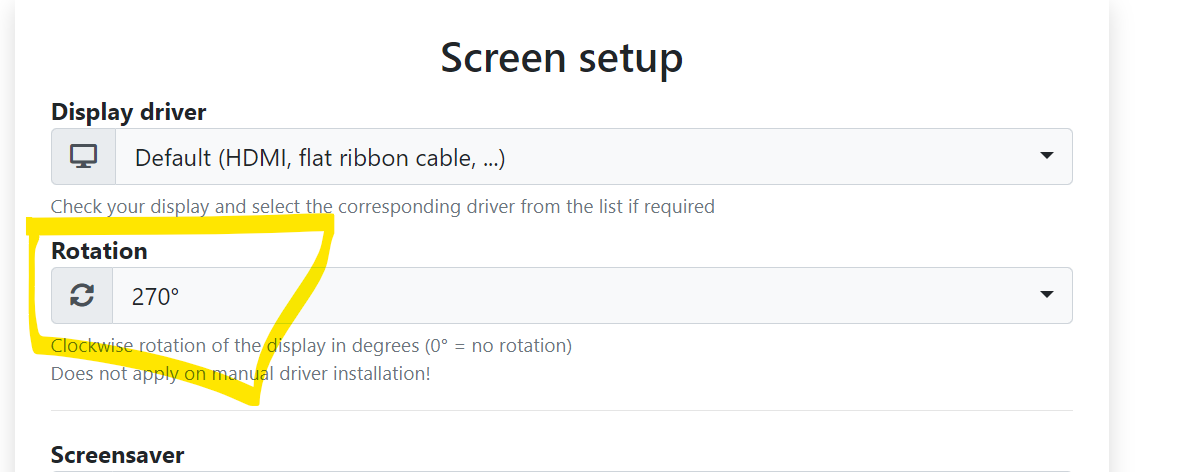Viewport: 1183px width, 472px height.
Task: Open the Rotation dropdown showing 270°
Action: [x=561, y=296]
